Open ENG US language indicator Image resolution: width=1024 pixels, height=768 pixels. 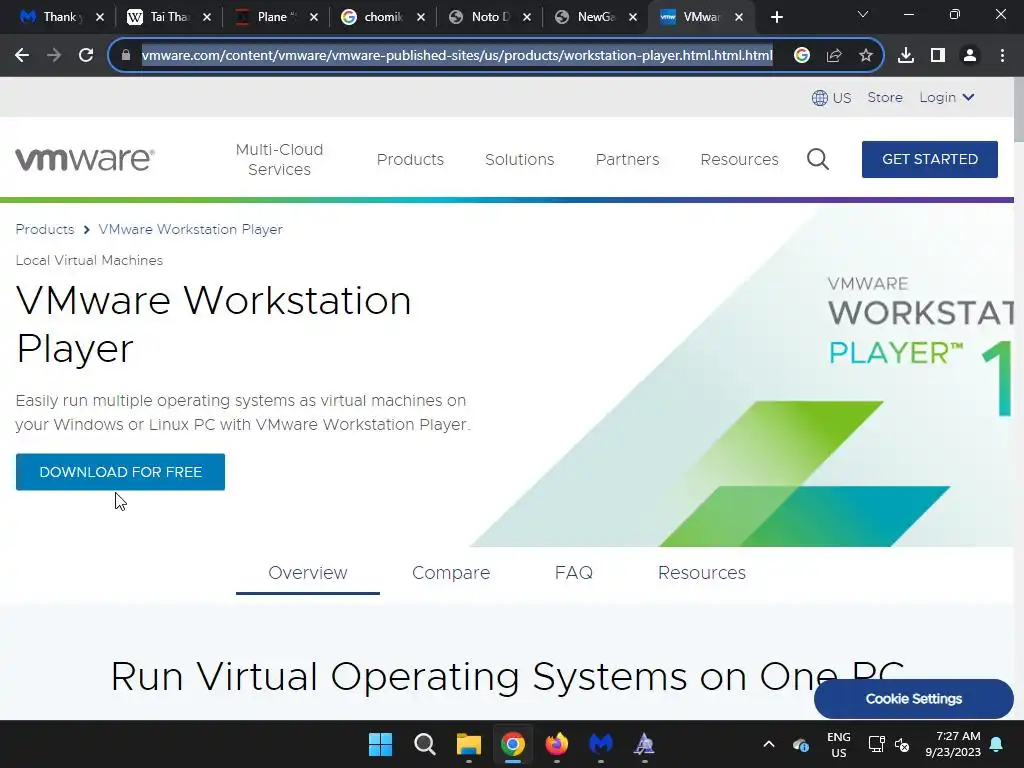[x=839, y=744]
